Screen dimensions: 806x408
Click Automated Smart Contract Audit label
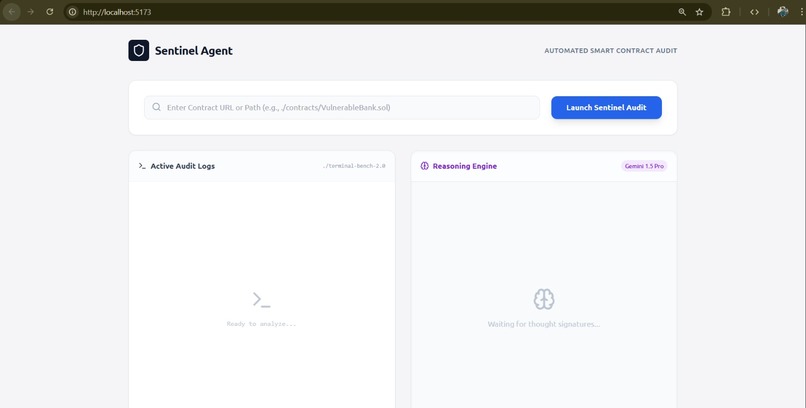611,50
